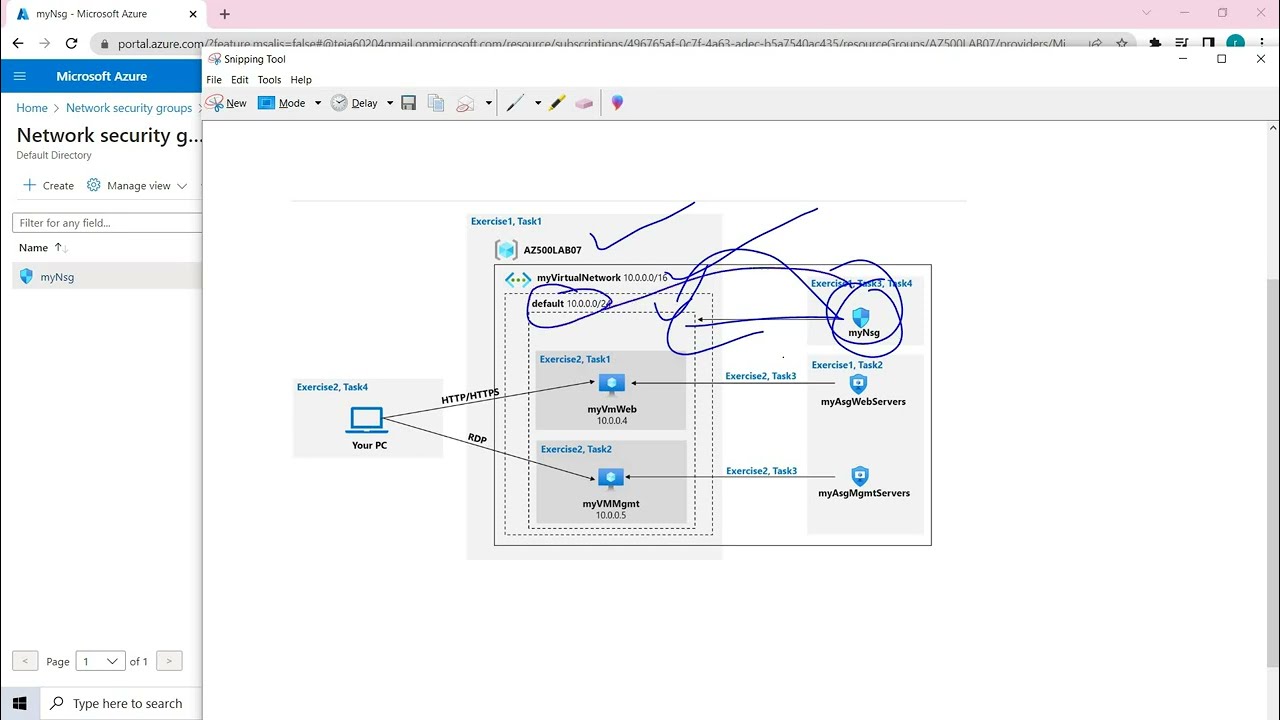
Task: Click the Exercise2, Task4 label
Action: [332, 387]
